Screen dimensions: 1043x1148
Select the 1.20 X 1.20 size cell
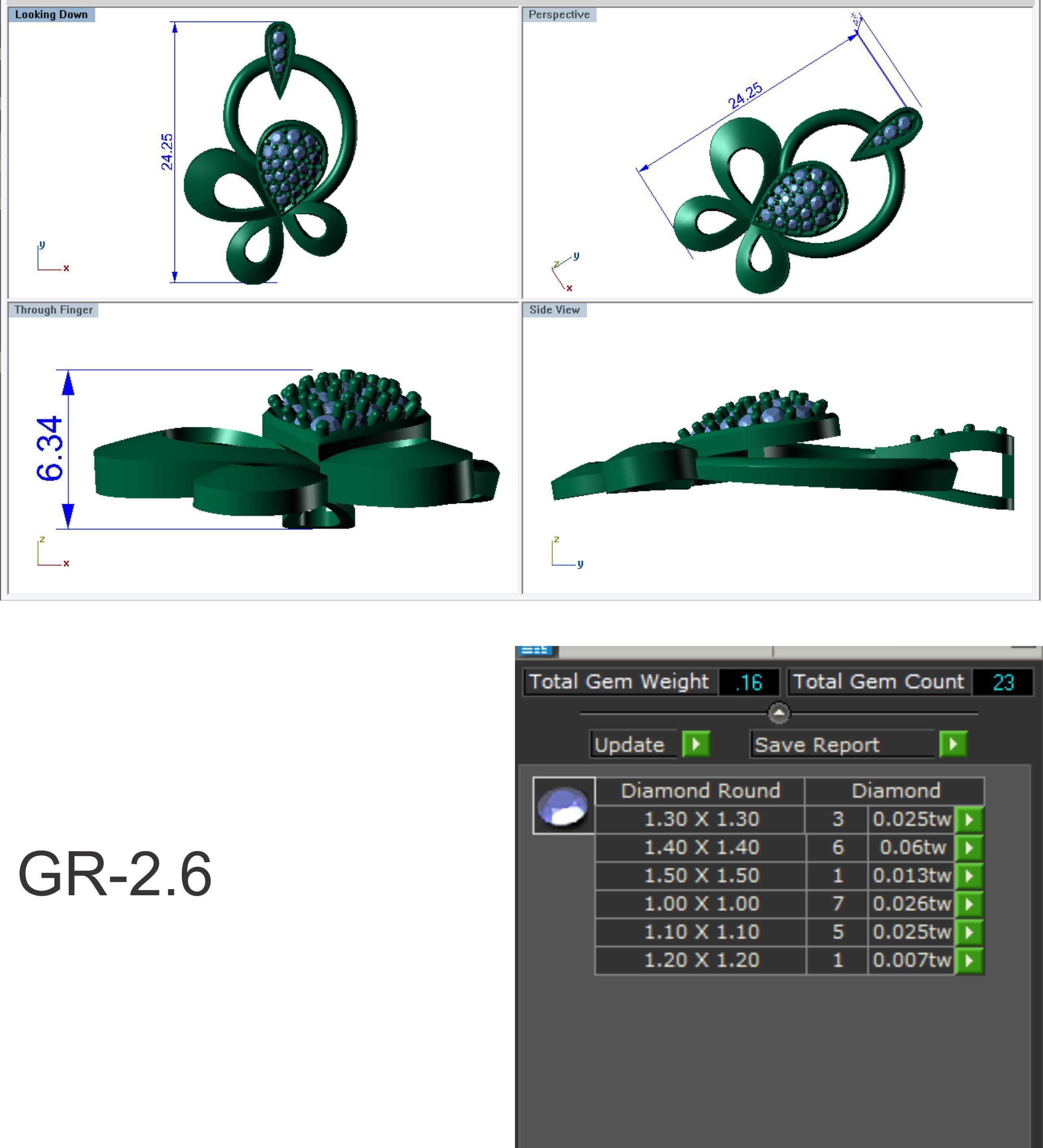701,961
